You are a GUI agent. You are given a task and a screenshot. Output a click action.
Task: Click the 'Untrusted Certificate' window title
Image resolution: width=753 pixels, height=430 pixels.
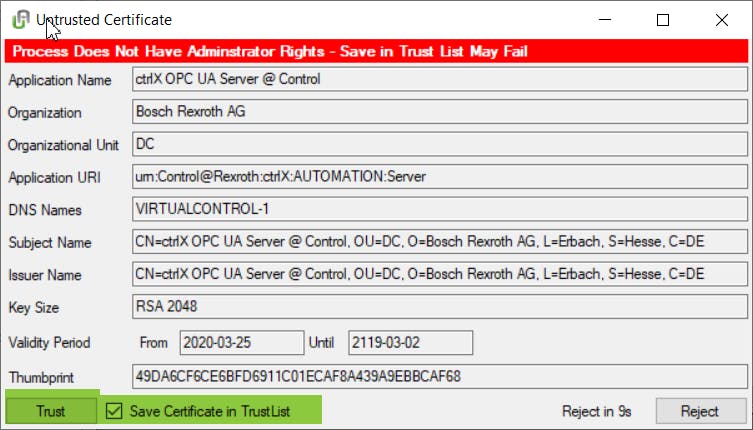pos(104,20)
